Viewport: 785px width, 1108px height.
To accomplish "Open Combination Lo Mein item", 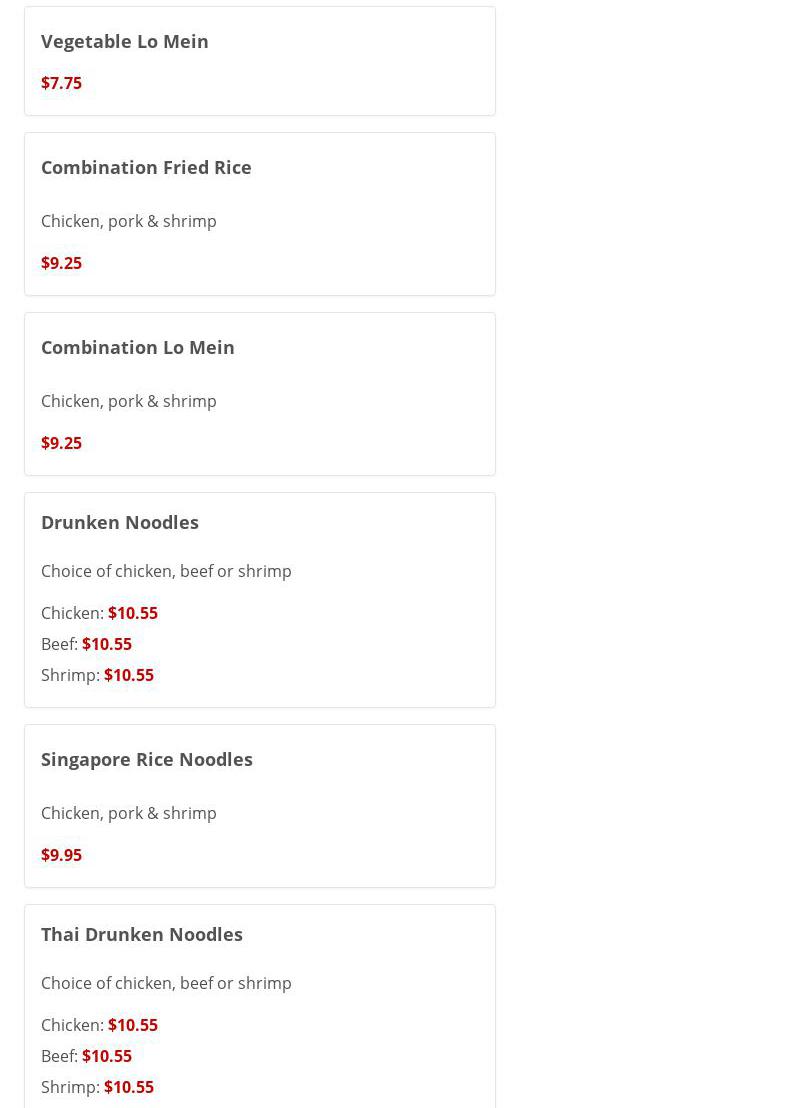I will click(x=137, y=347).
